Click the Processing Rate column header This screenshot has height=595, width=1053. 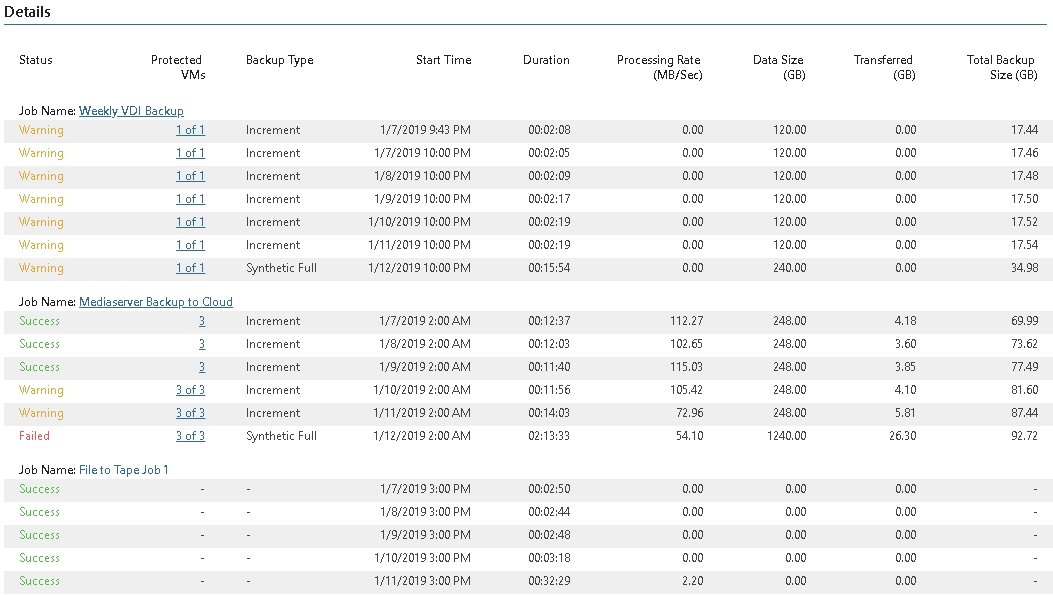coord(659,67)
